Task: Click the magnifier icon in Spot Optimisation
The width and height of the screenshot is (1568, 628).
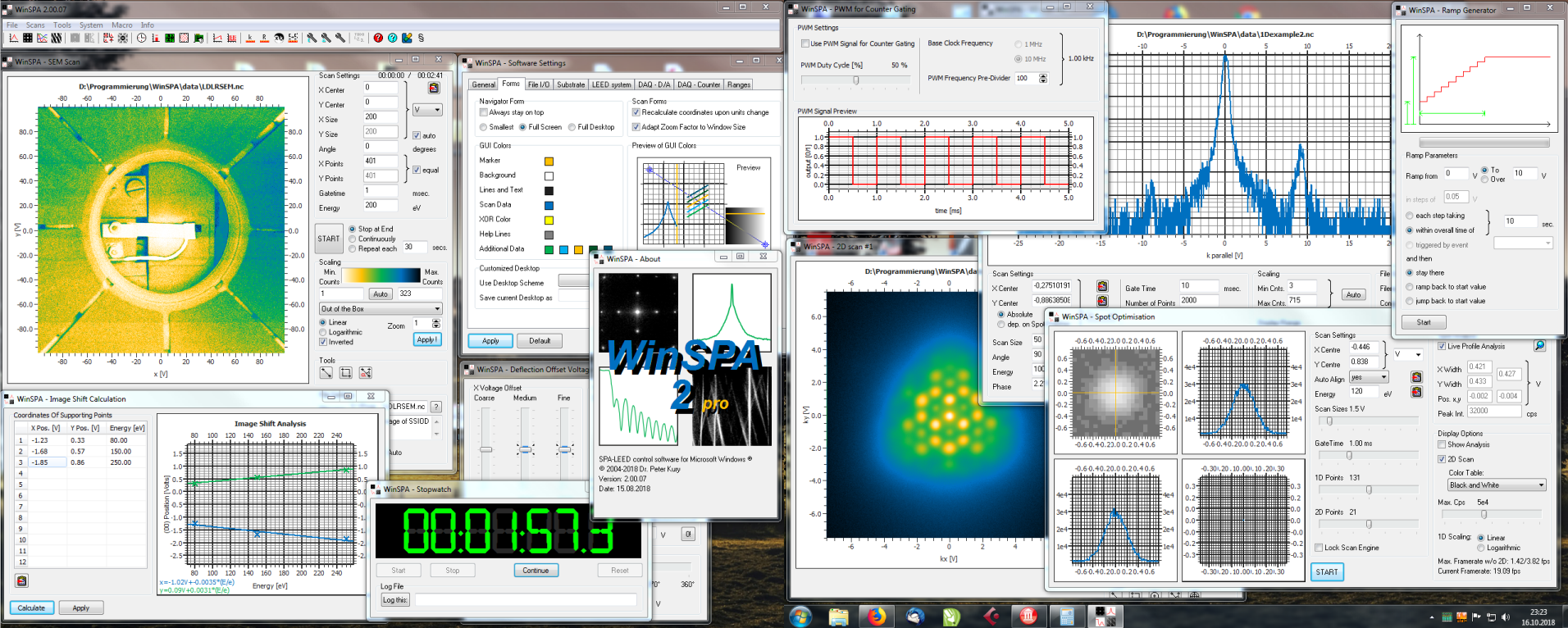Action: [1539, 346]
